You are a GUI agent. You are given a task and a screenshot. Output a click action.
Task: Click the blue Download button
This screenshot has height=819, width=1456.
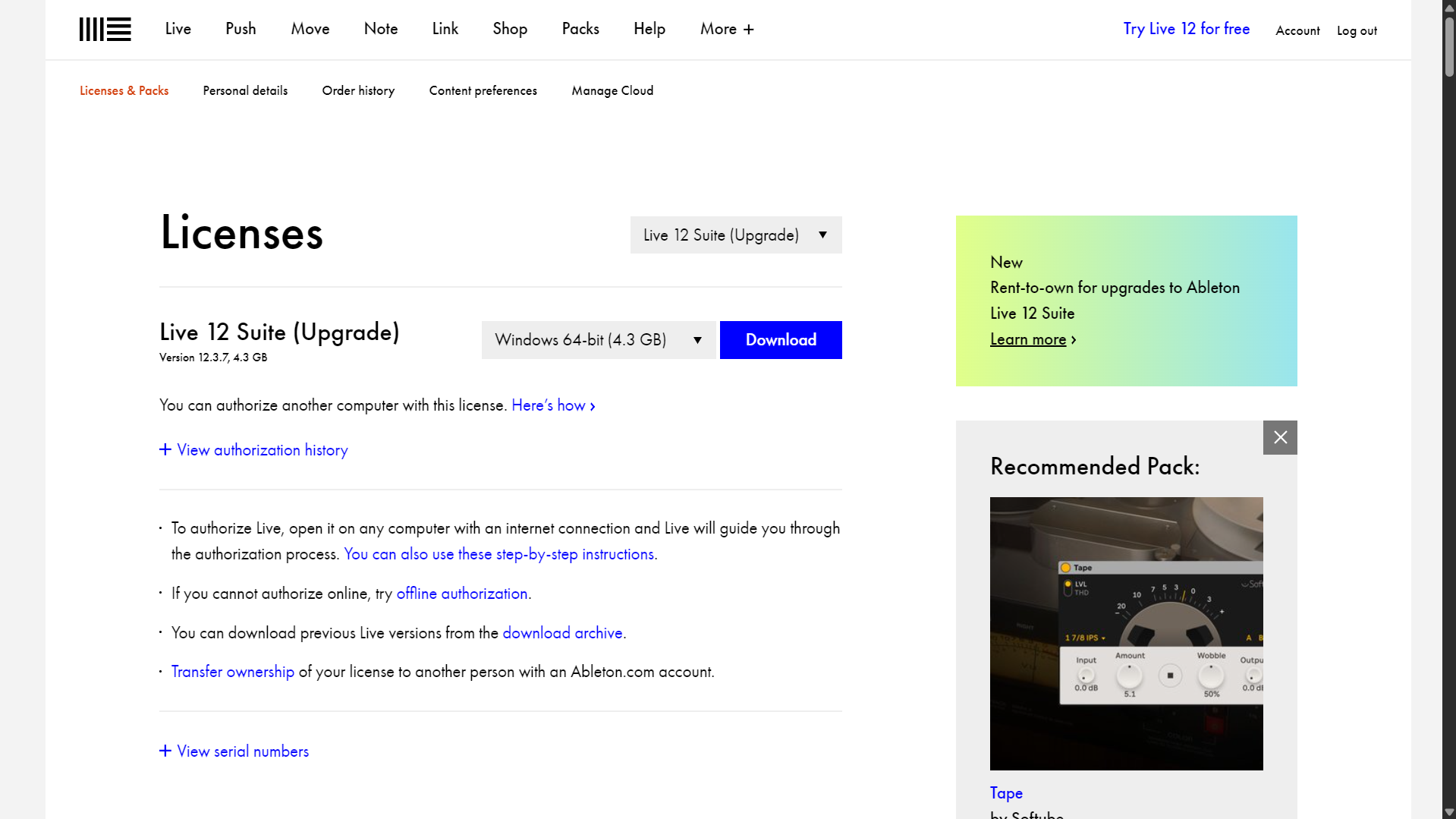(781, 340)
